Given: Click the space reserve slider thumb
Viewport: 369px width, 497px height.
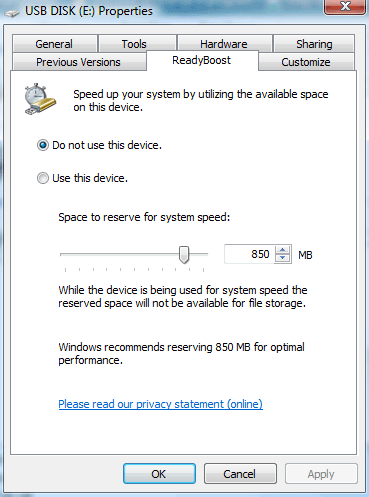Looking at the screenshot, I should pos(184,255).
